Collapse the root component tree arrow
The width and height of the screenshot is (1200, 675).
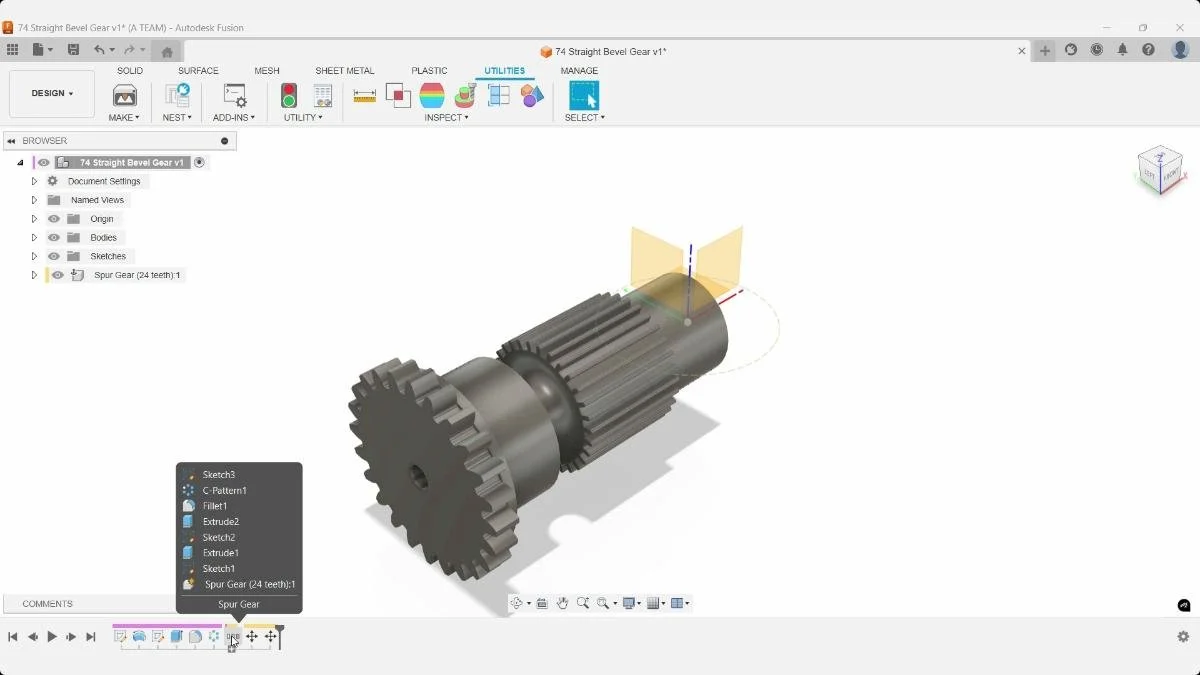[x=20, y=162]
